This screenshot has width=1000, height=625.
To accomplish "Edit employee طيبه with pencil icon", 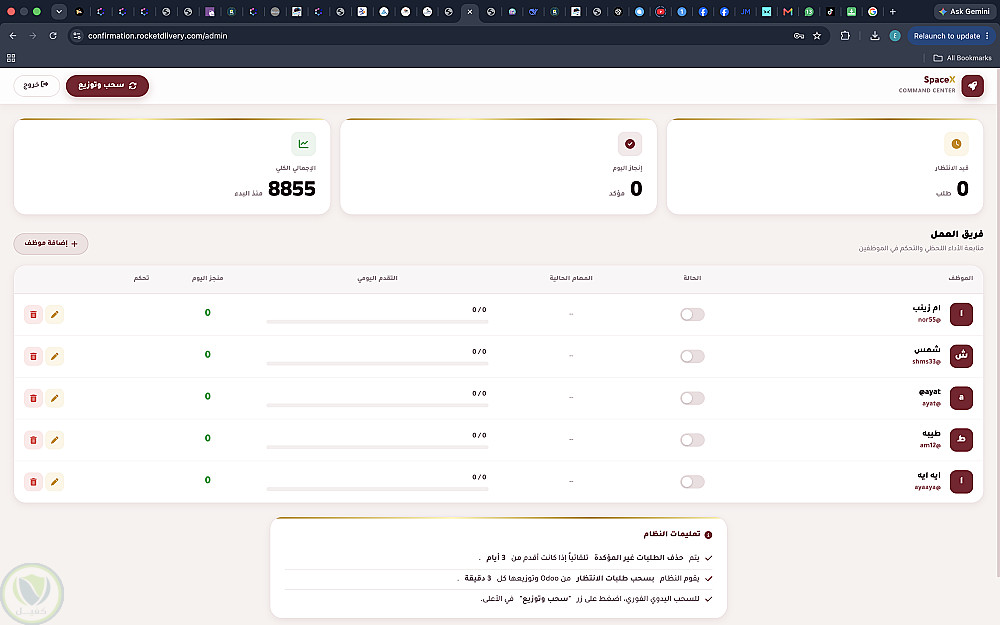I will 54,440.
